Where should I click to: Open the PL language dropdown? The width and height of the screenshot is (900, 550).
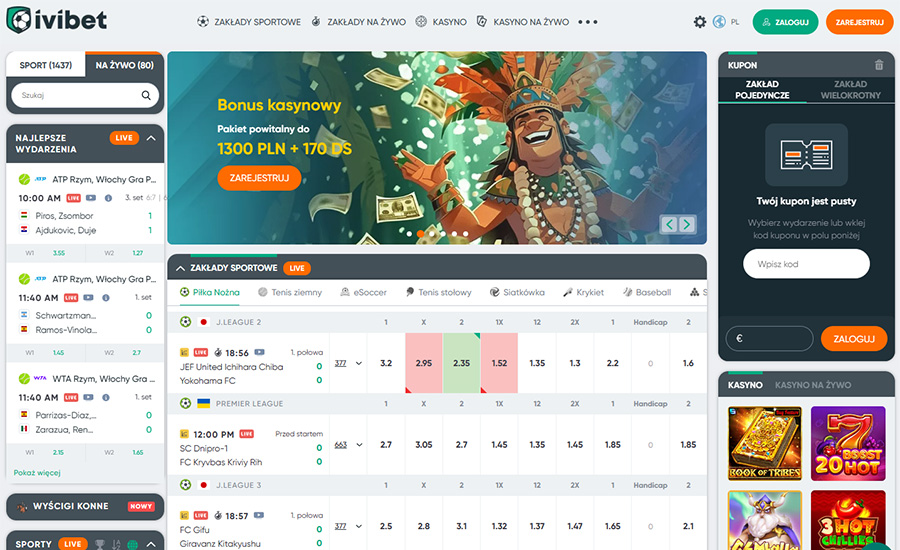pos(735,22)
